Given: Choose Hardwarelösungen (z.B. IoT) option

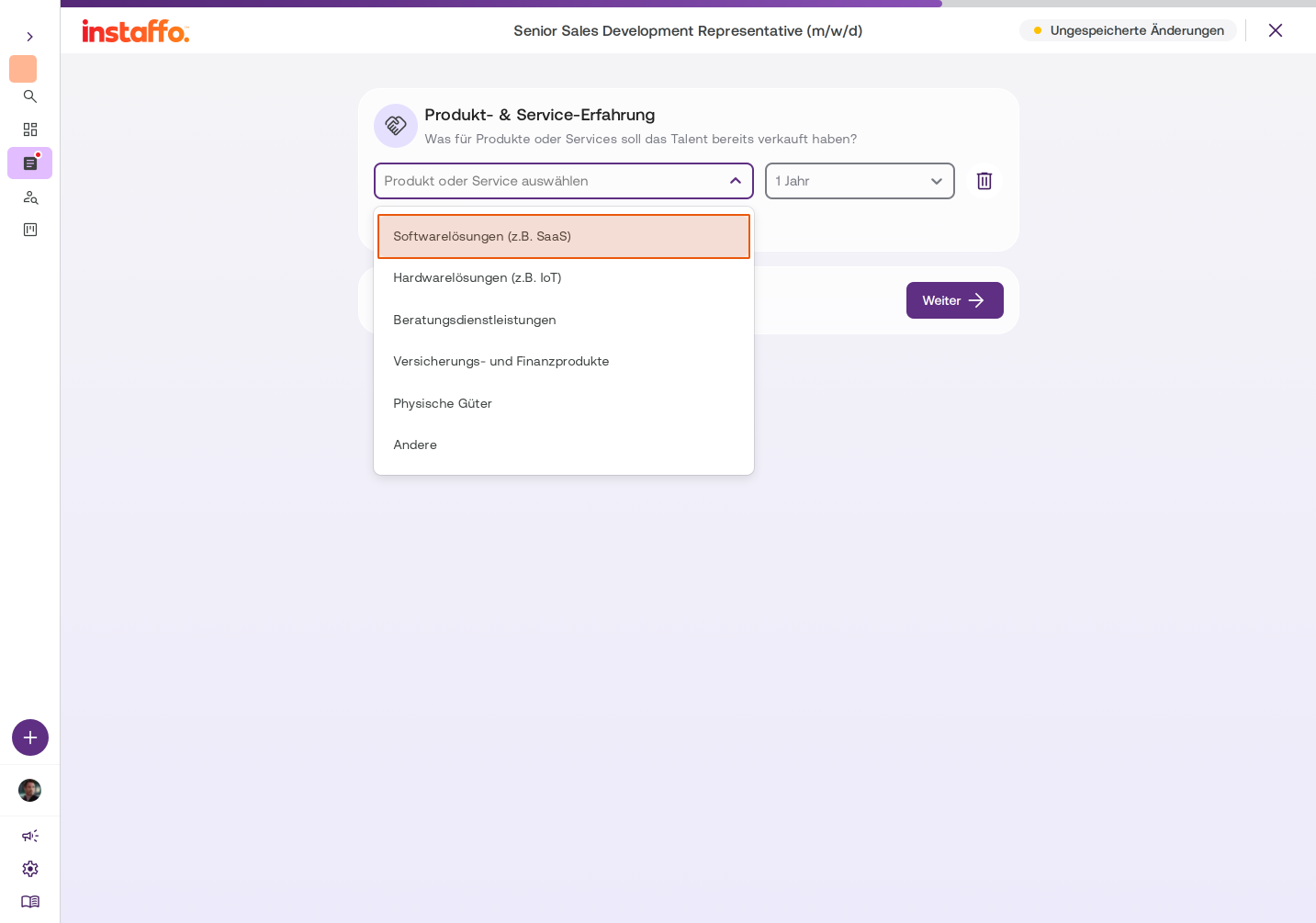Looking at the screenshot, I should tap(564, 278).
